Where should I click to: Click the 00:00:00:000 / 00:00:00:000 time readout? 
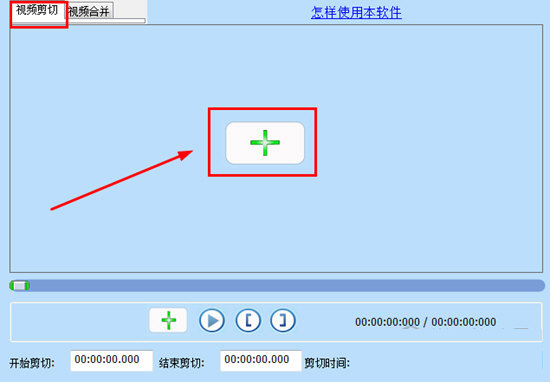pos(425,322)
